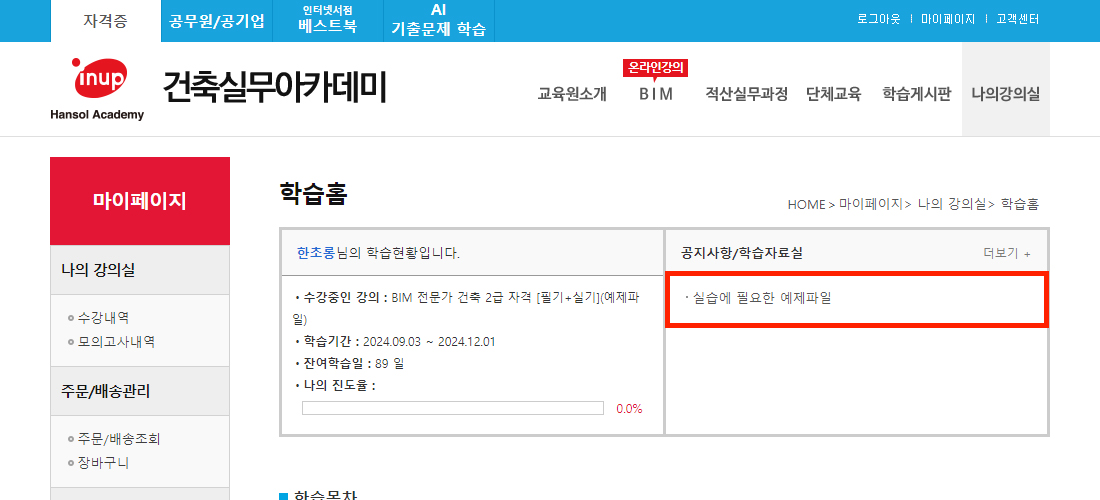
Task: Select 나의강의실 in main navigation
Action: click(1005, 95)
